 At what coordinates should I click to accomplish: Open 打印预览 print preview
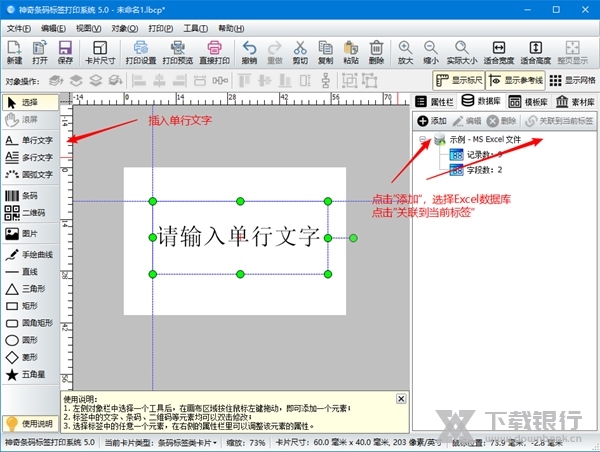178,52
